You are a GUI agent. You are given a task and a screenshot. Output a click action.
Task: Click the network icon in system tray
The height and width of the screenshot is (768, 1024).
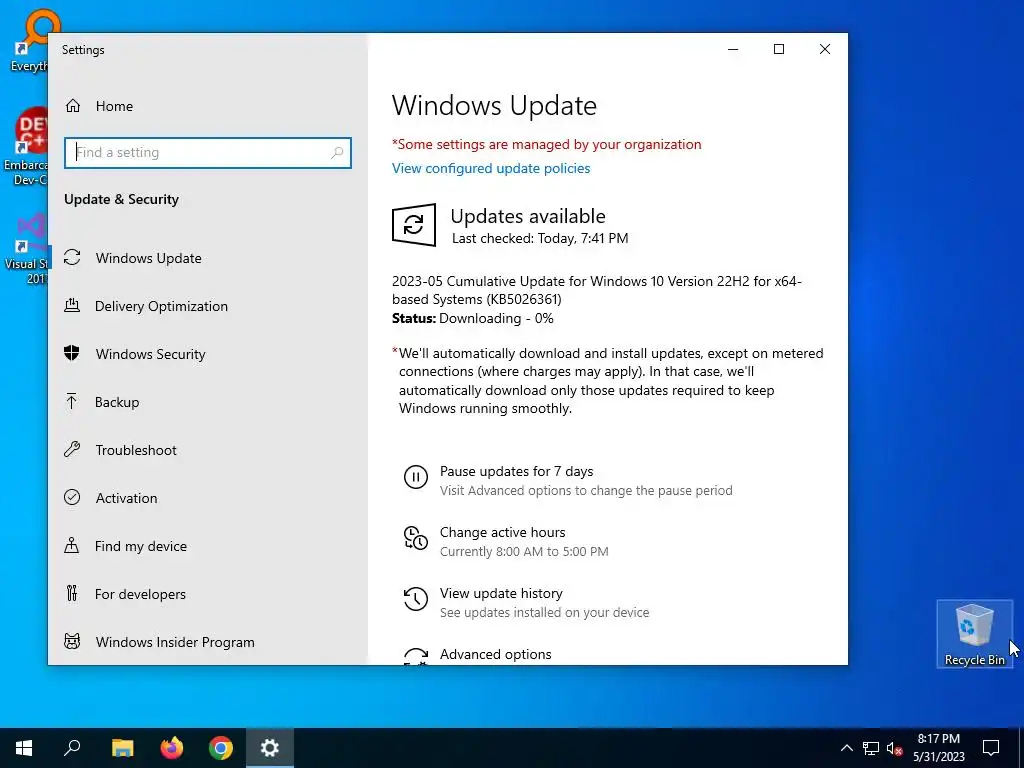pos(871,748)
